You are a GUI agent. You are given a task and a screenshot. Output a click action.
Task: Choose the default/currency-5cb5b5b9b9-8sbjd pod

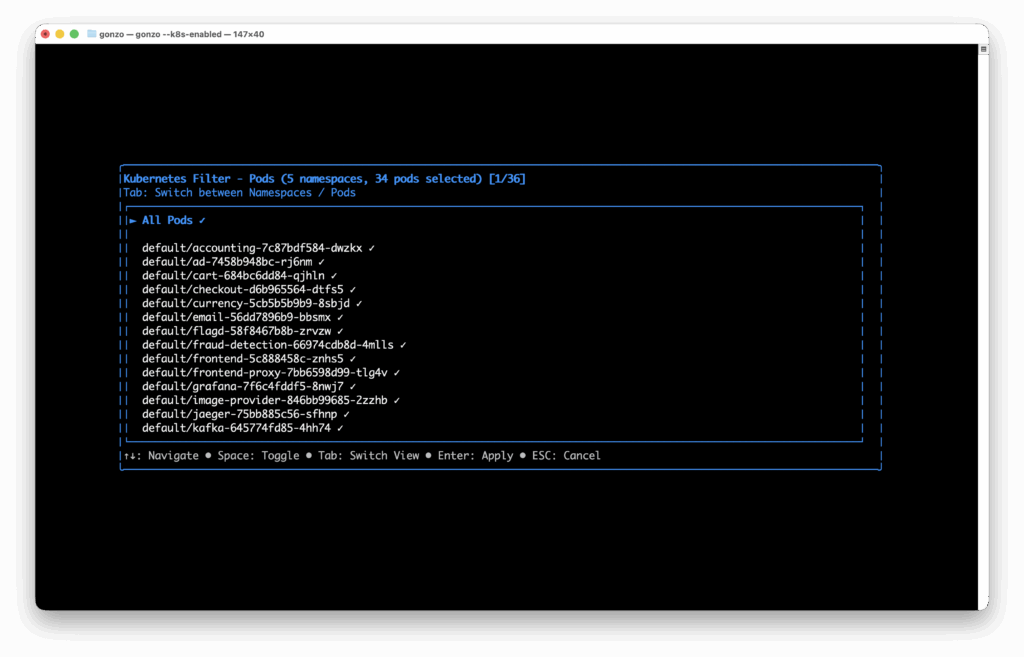click(245, 304)
